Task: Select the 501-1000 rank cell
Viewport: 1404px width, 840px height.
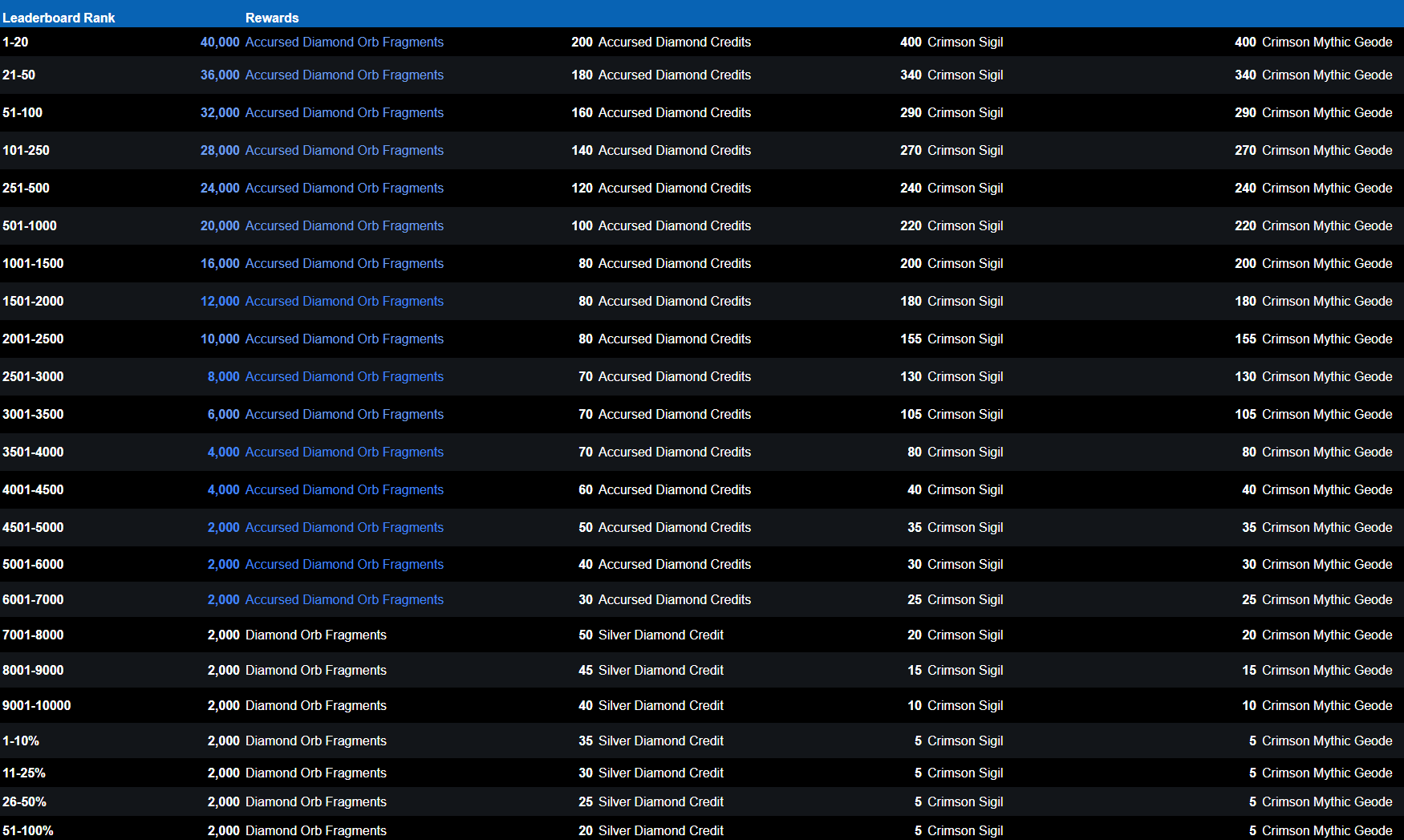Action: coord(30,226)
